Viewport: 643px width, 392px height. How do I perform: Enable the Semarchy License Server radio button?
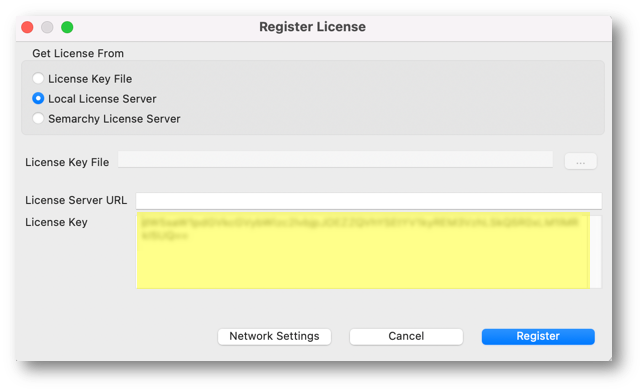[38, 119]
